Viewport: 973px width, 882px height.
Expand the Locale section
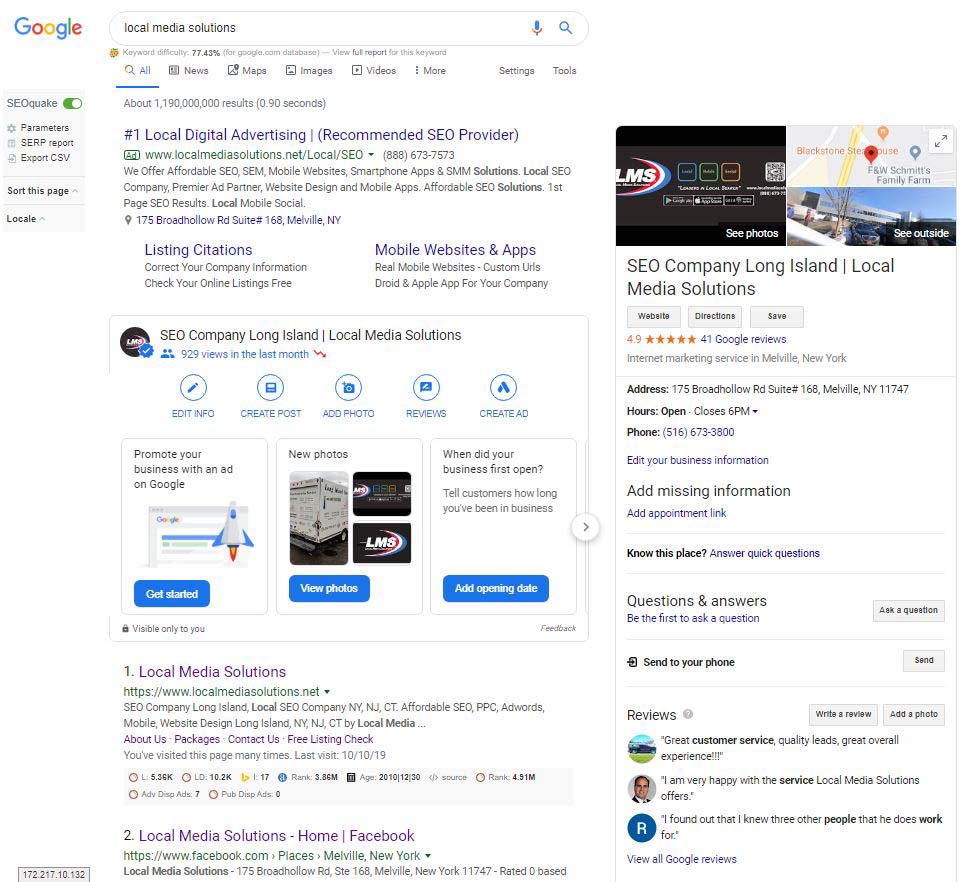point(26,219)
